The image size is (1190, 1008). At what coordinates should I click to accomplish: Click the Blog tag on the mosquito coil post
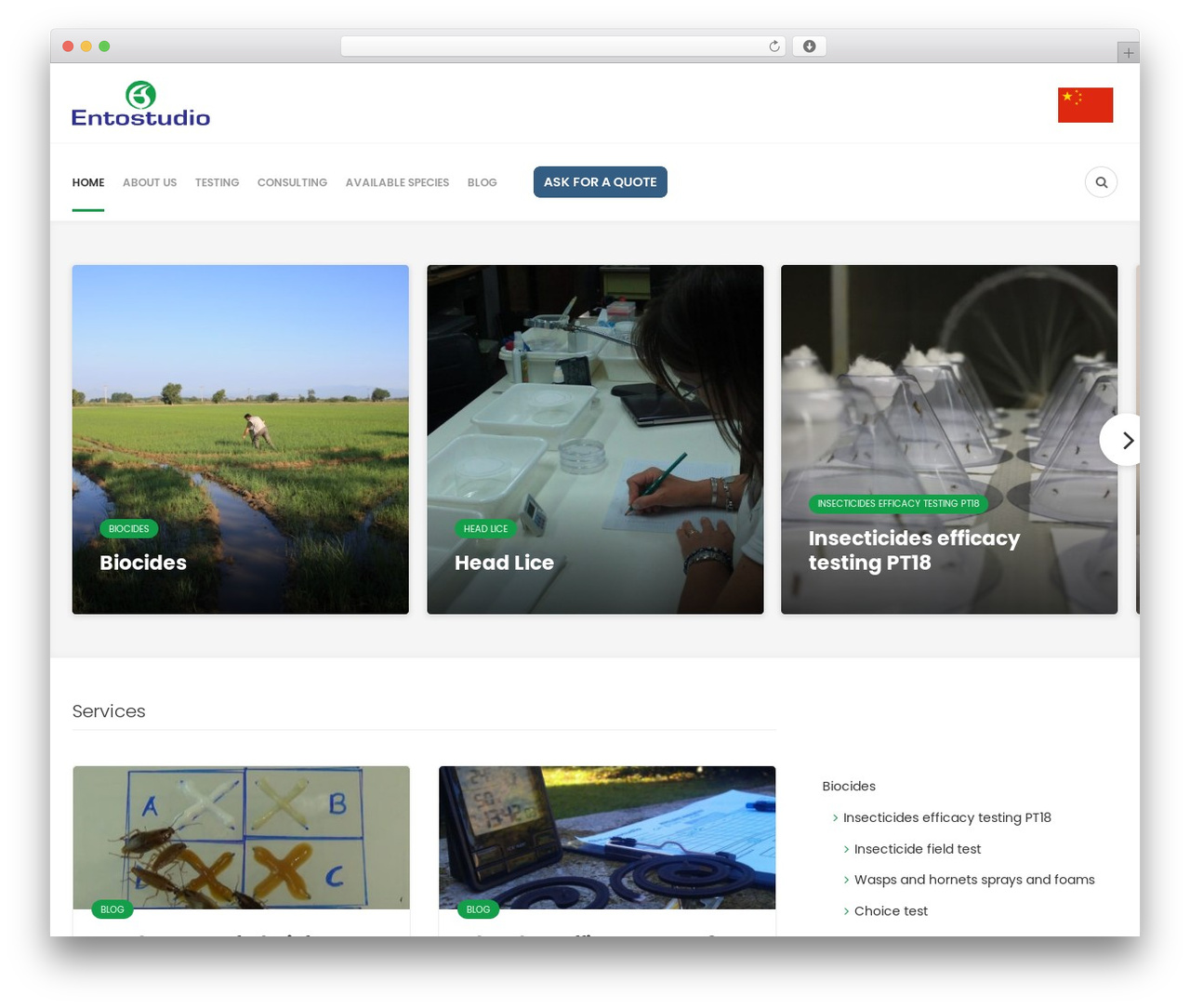tap(478, 909)
